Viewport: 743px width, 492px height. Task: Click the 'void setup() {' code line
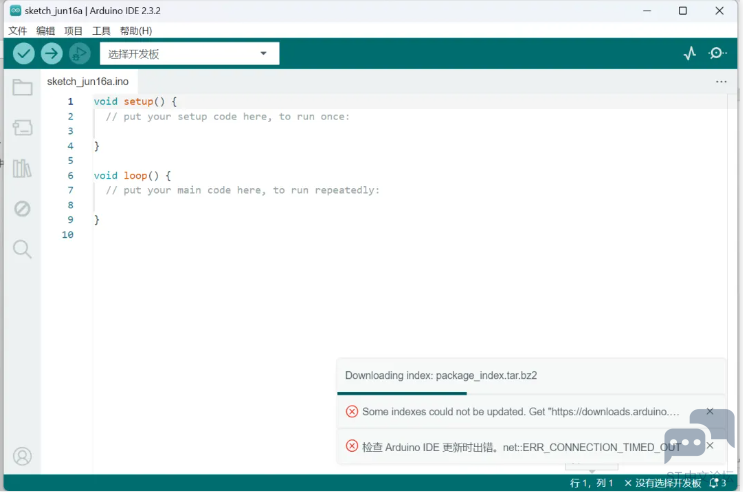tap(135, 101)
